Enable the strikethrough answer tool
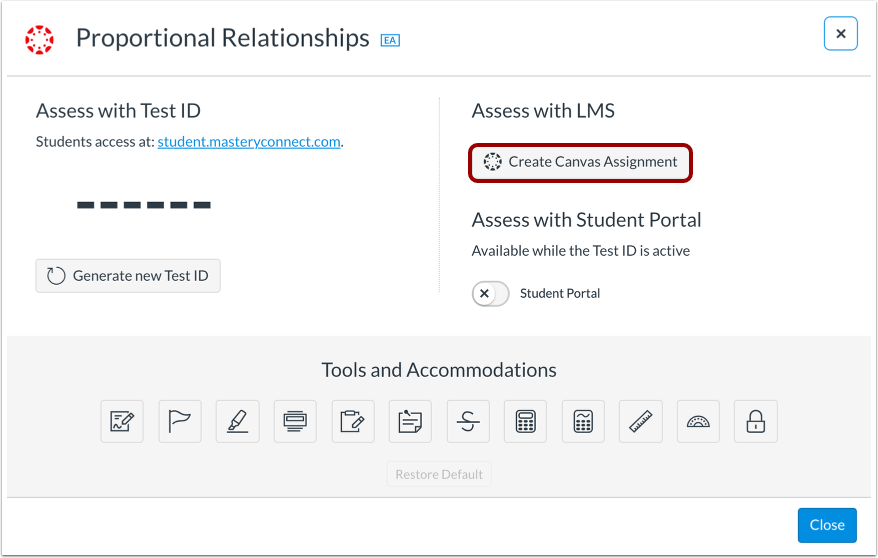Screen dimensions: 878x558 tap(468, 421)
